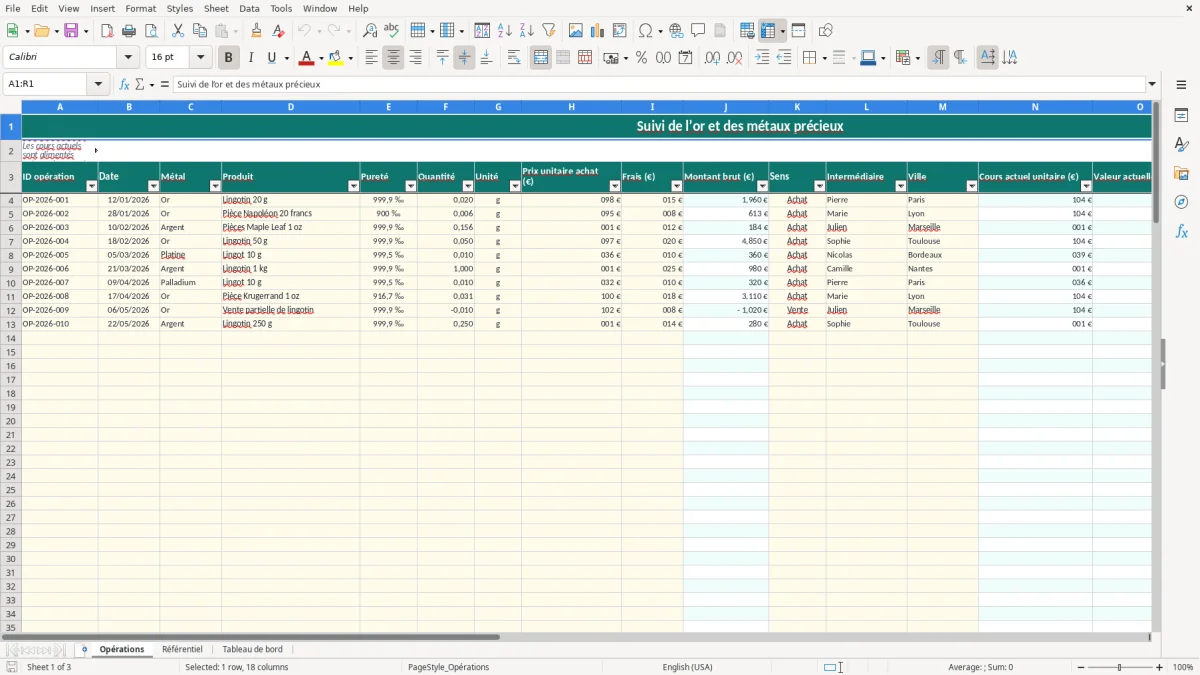Toggle Align Left
Viewport: 1200px width, 675px height.
[x=371, y=58]
